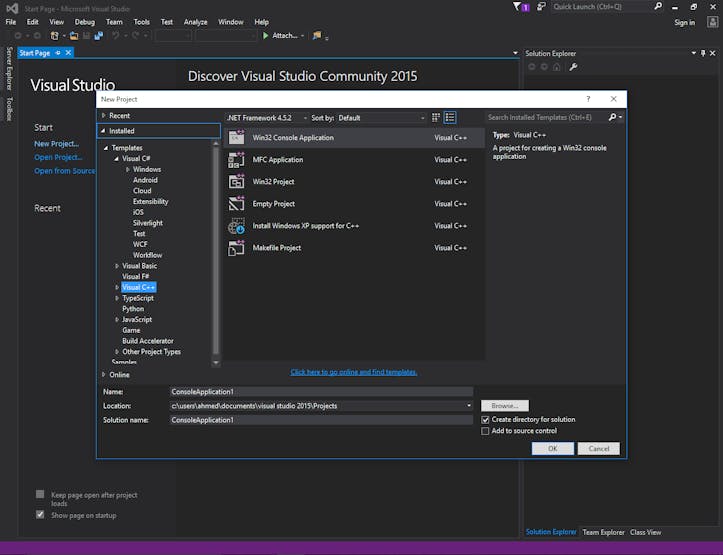Open the Sort by Default dropdown
This screenshot has height=555, width=723.
click(x=381, y=118)
